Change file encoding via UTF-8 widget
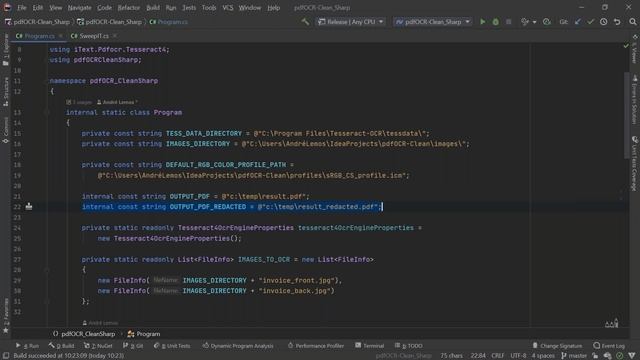The width and height of the screenshot is (640, 360). (x=518, y=356)
